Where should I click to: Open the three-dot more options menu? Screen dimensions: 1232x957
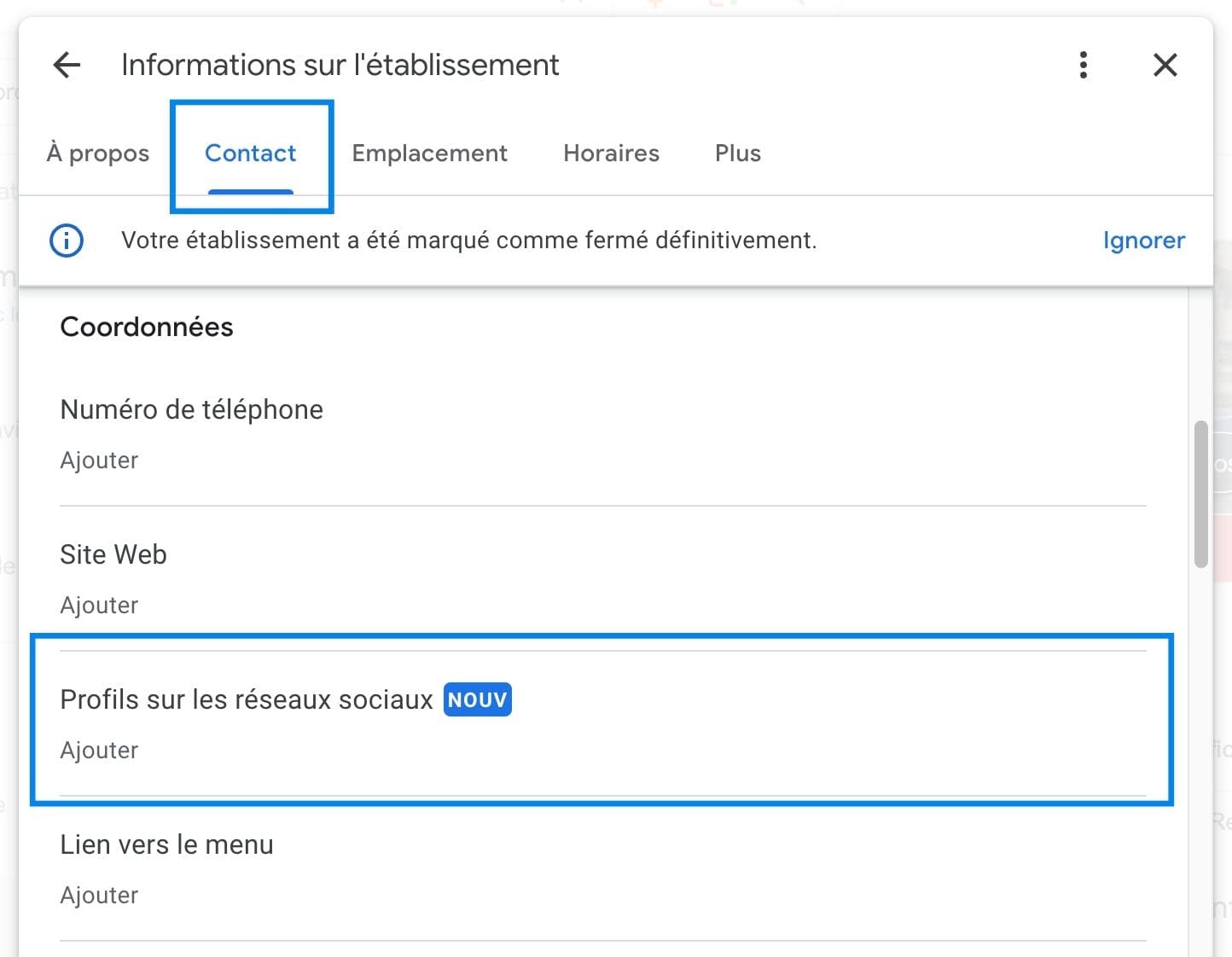click(1084, 65)
